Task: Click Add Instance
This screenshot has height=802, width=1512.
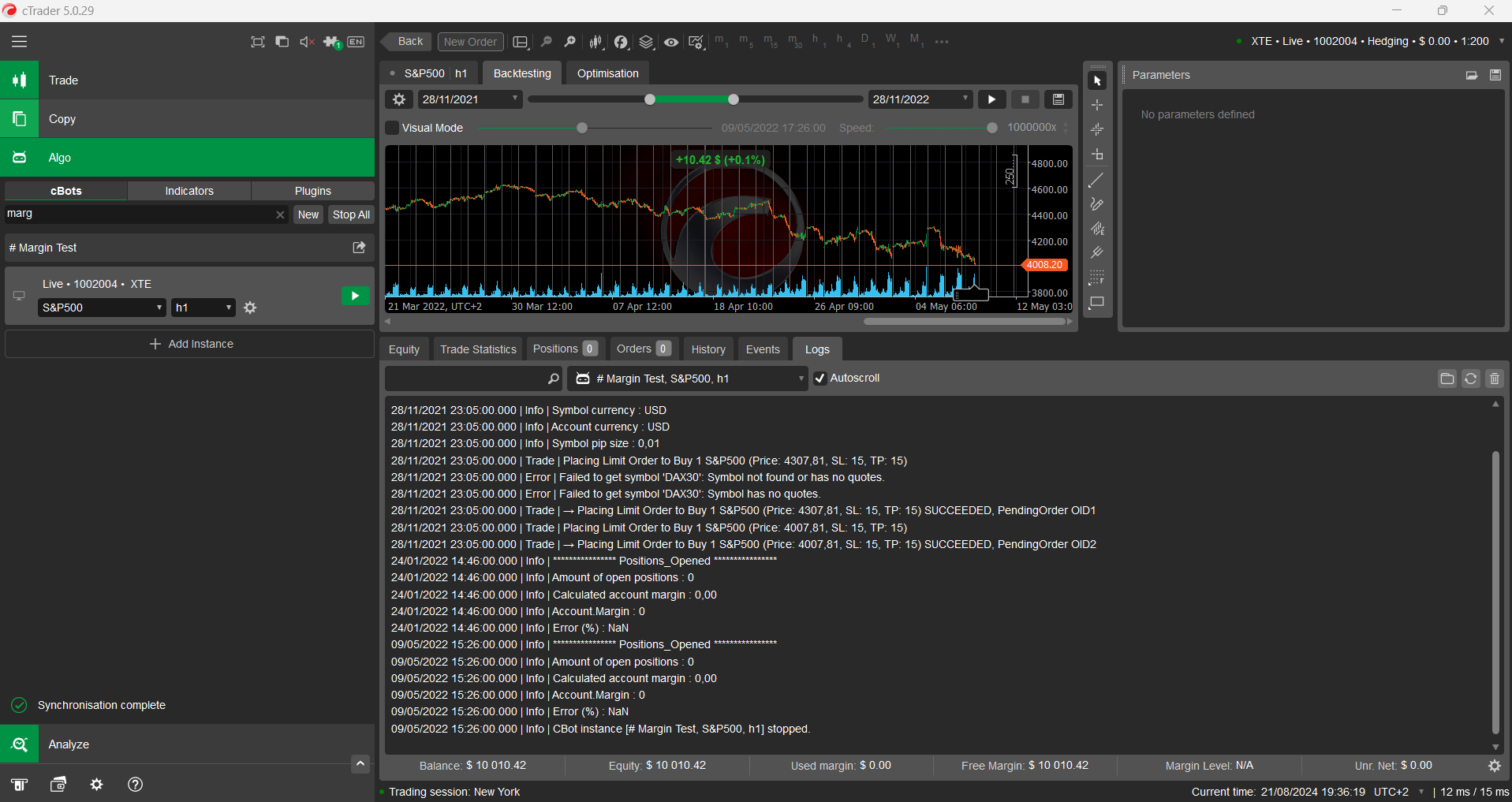Action: point(190,344)
